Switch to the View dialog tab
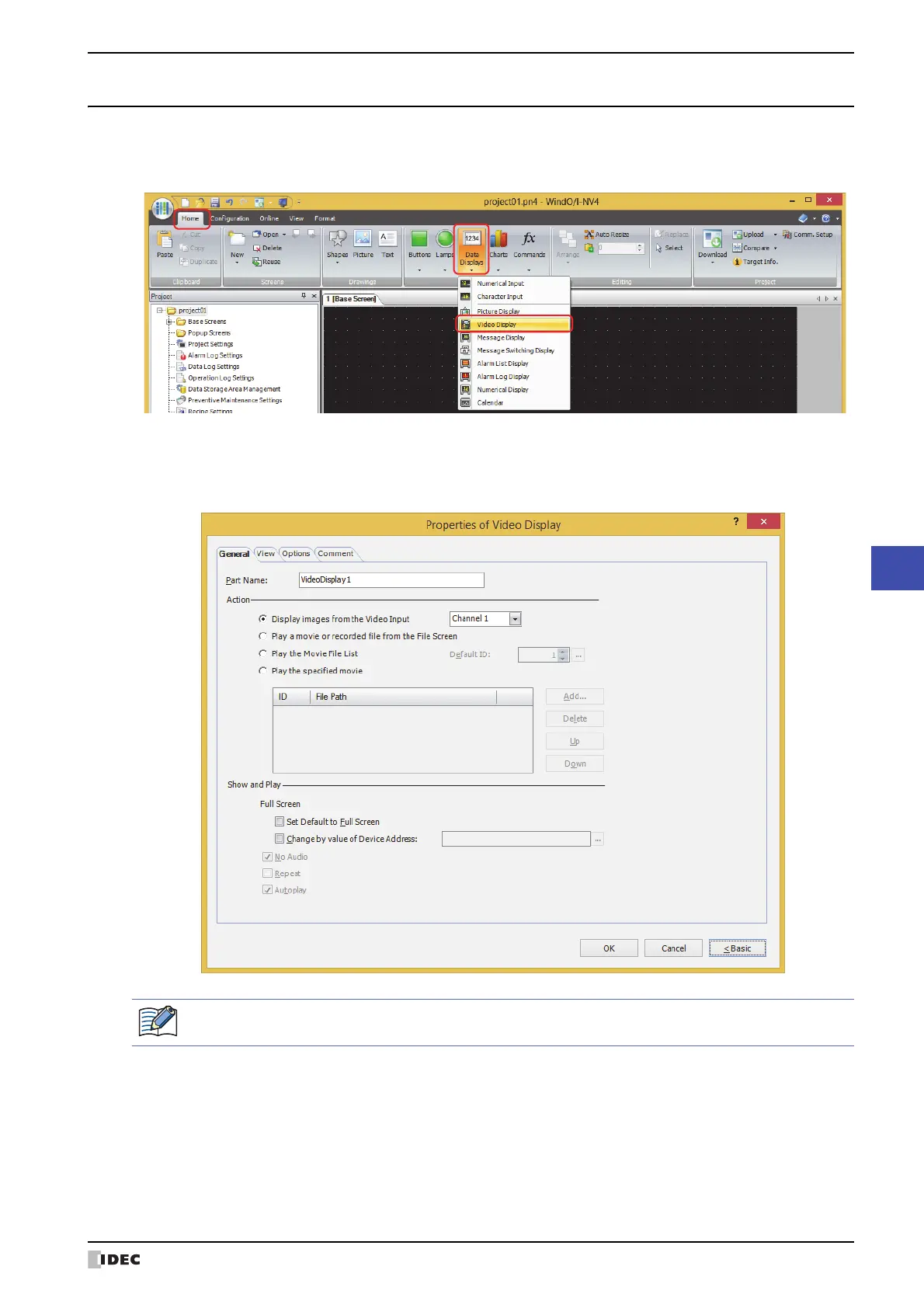The height and width of the screenshot is (1308, 924). tap(266, 553)
